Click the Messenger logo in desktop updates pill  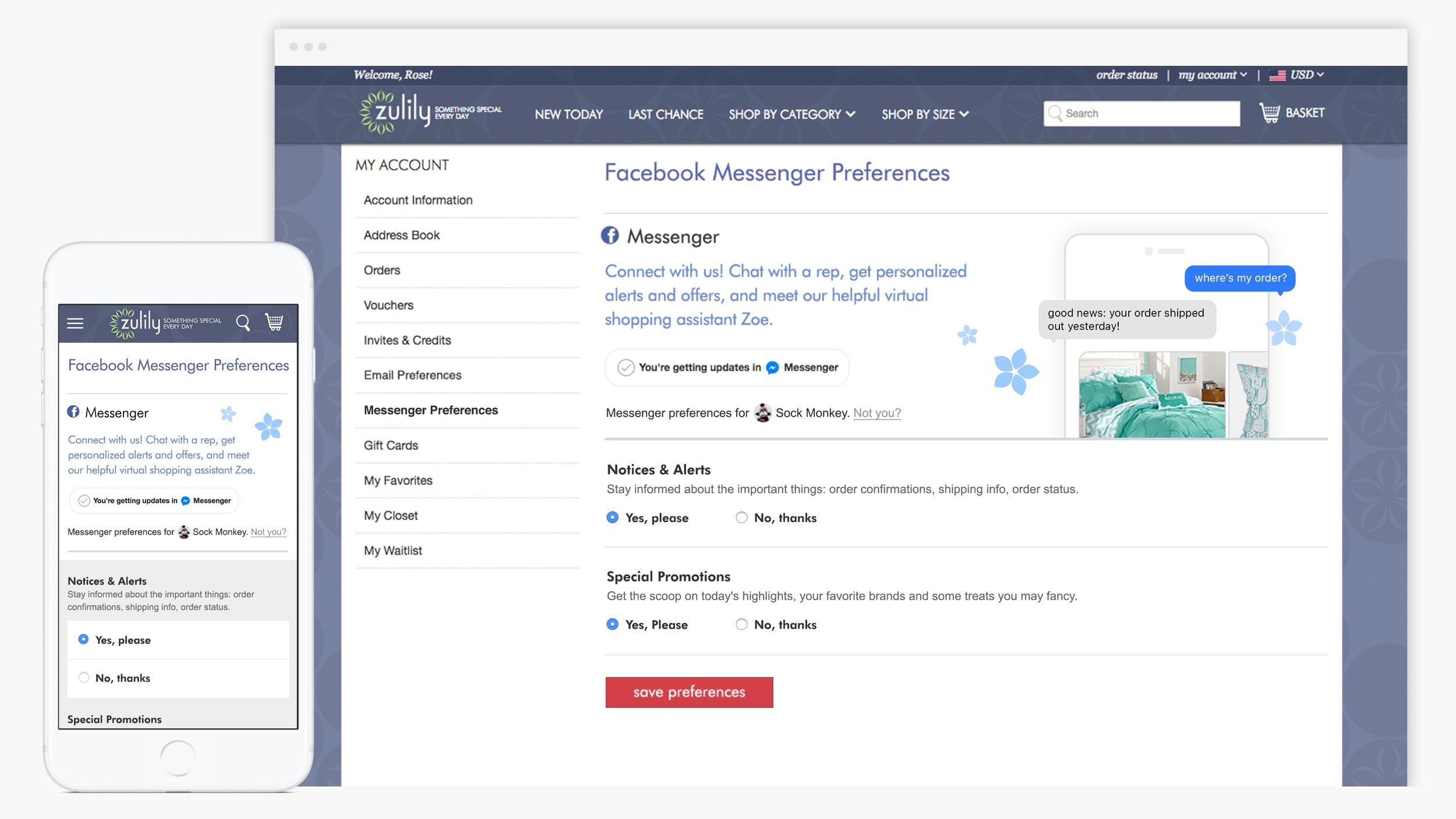[x=772, y=367]
